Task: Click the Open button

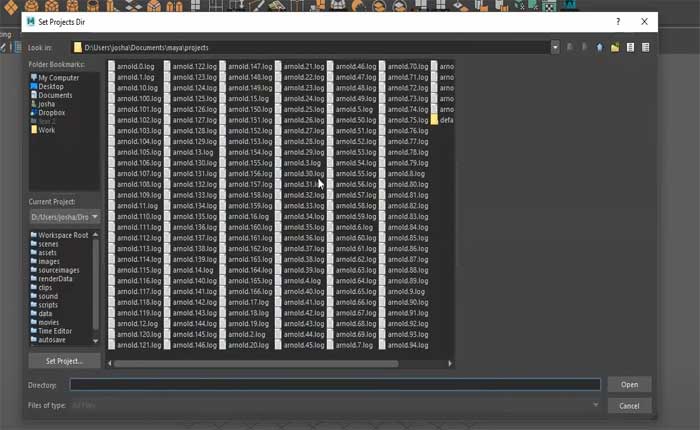Action: click(629, 384)
